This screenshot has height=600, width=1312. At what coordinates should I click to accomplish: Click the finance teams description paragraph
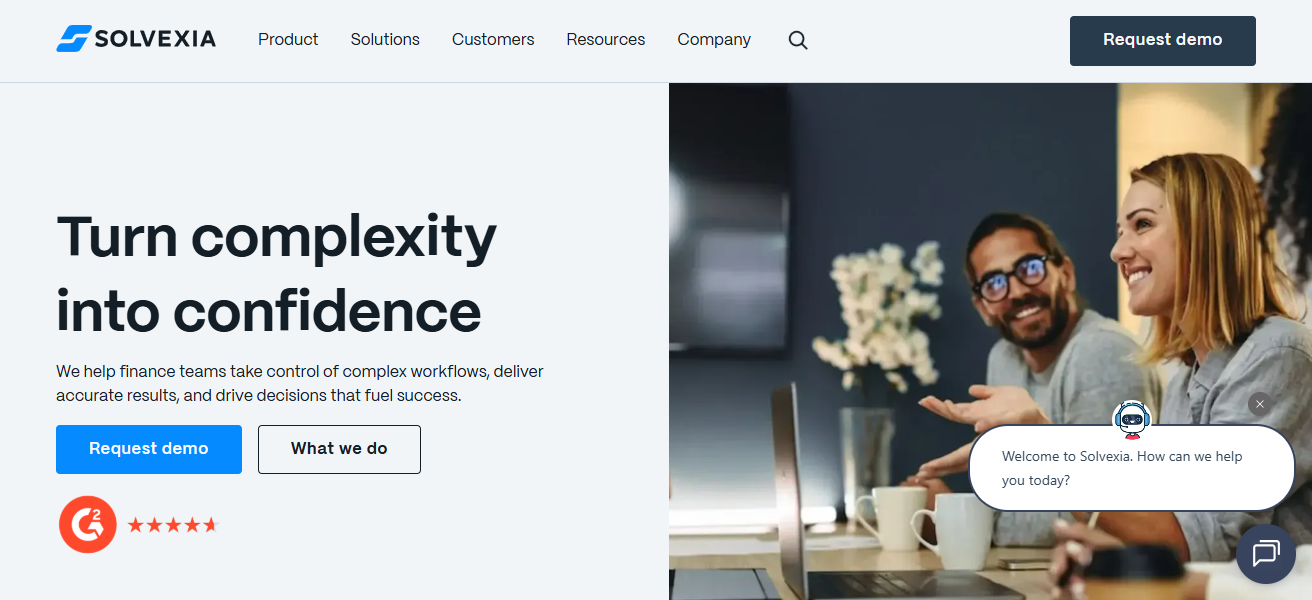[x=300, y=383]
